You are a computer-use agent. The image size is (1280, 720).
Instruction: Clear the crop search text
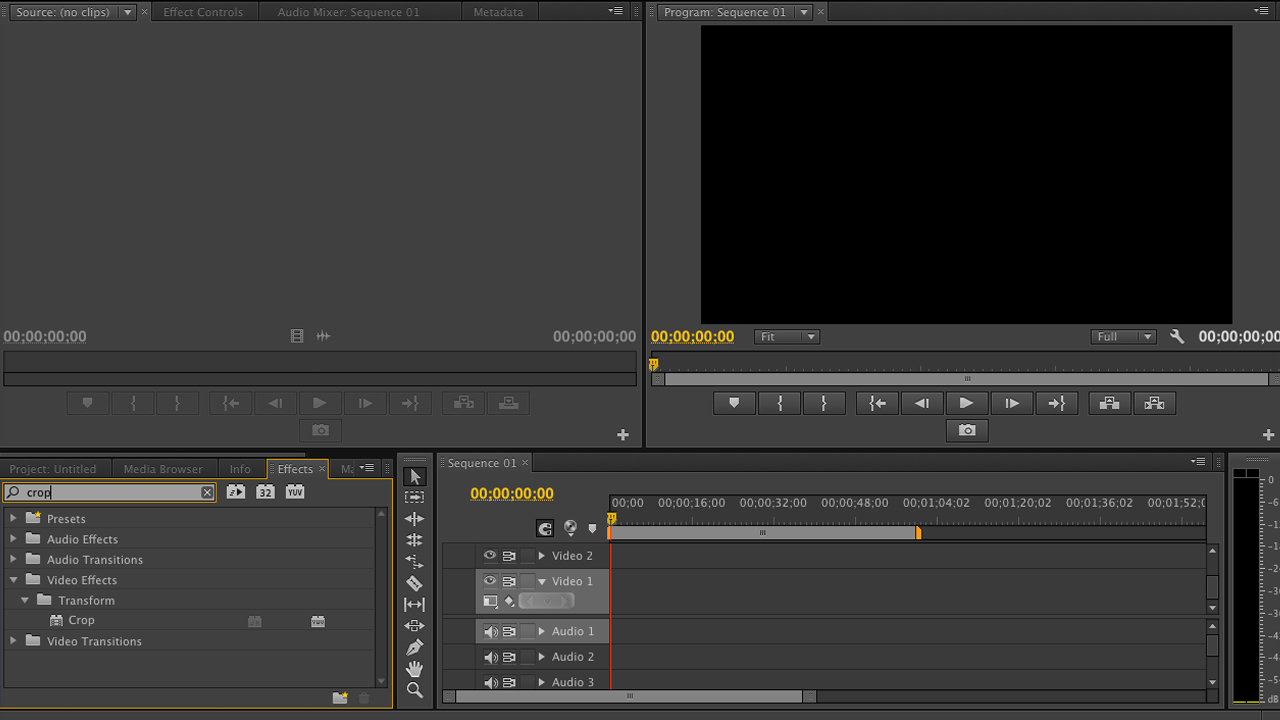pos(207,492)
